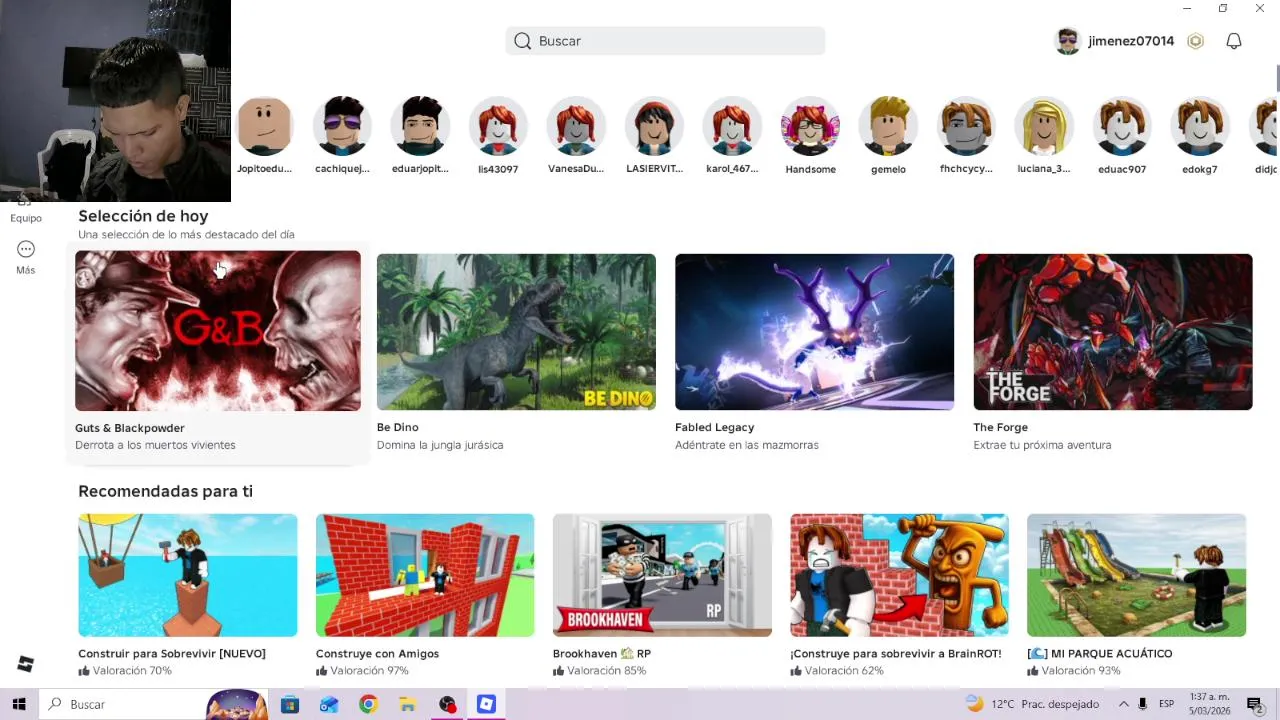1280x720 pixels.
Task: Open Construir para Sobrevivir [NUEVO] thumbnail
Action: tap(188, 575)
